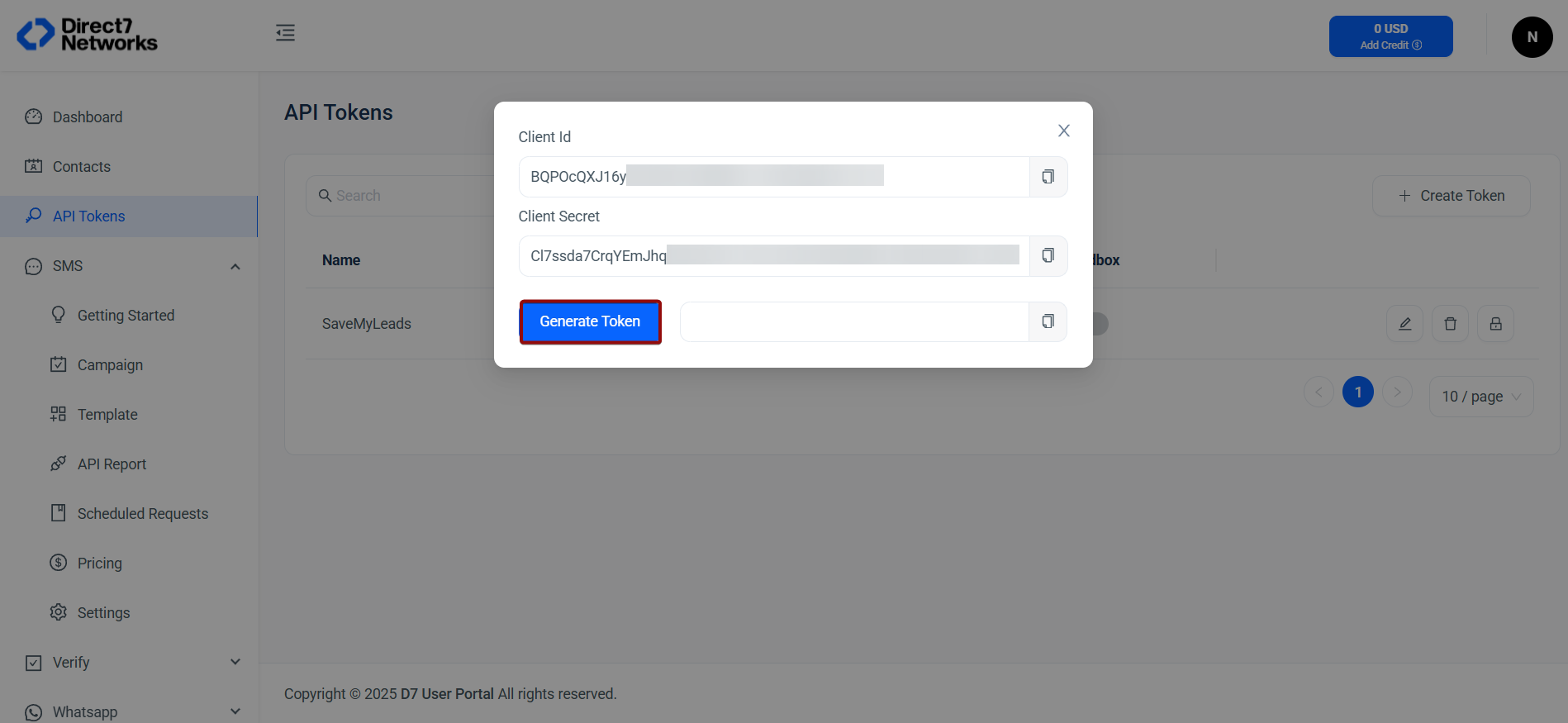Collapse the SMS menu section
This screenshot has height=723, width=1568.
click(x=235, y=266)
